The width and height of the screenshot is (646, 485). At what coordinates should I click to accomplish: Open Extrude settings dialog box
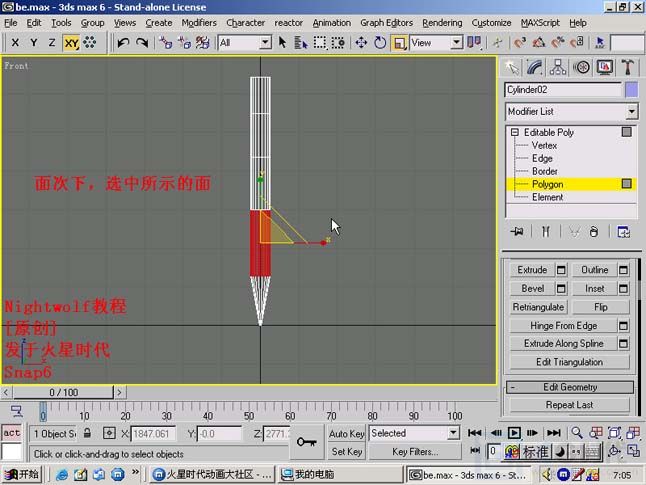coord(561,270)
